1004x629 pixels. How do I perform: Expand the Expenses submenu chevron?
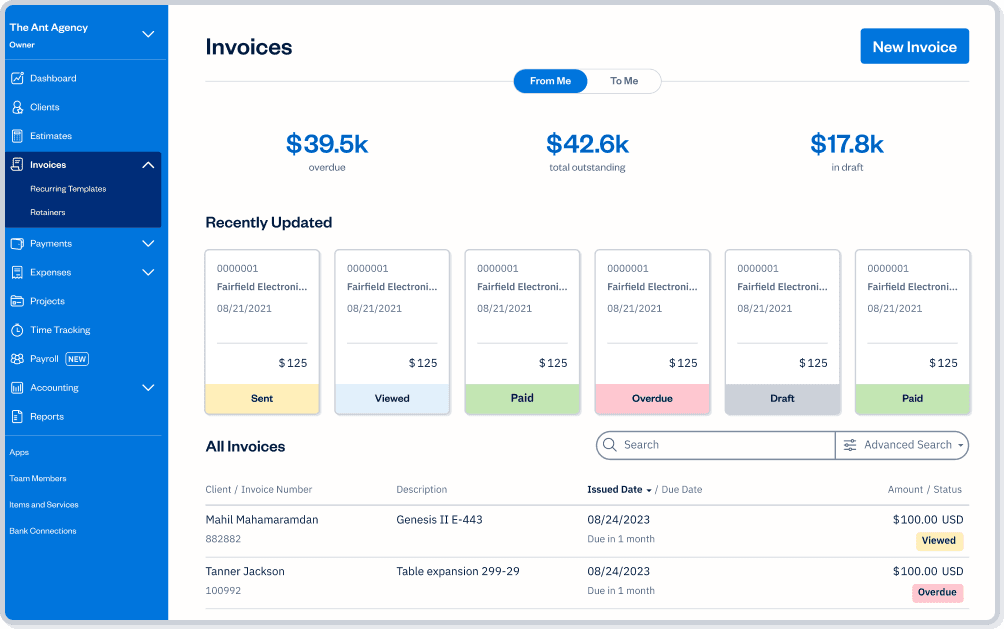tap(148, 273)
